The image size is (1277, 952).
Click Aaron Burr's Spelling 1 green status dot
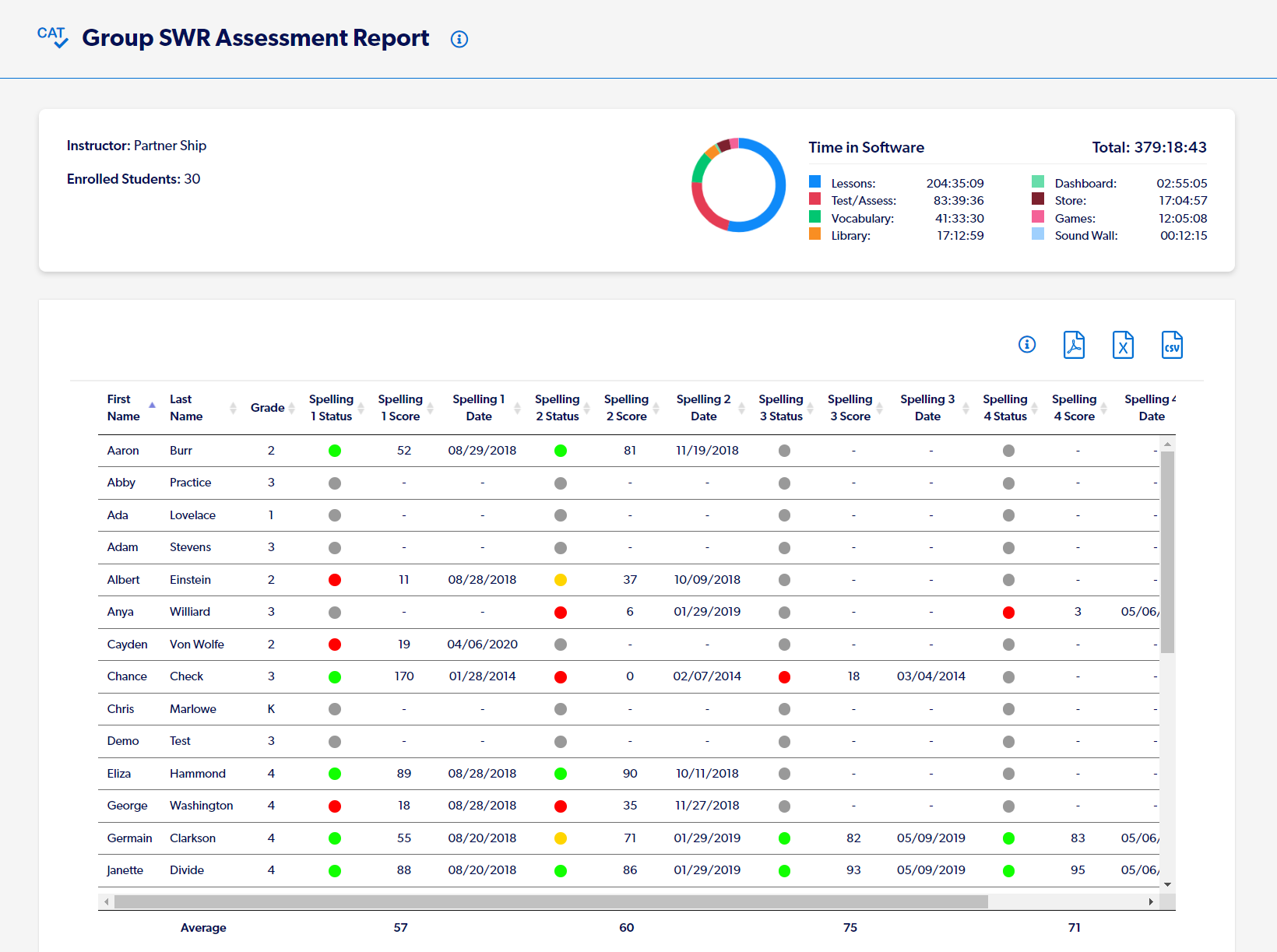coord(335,451)
